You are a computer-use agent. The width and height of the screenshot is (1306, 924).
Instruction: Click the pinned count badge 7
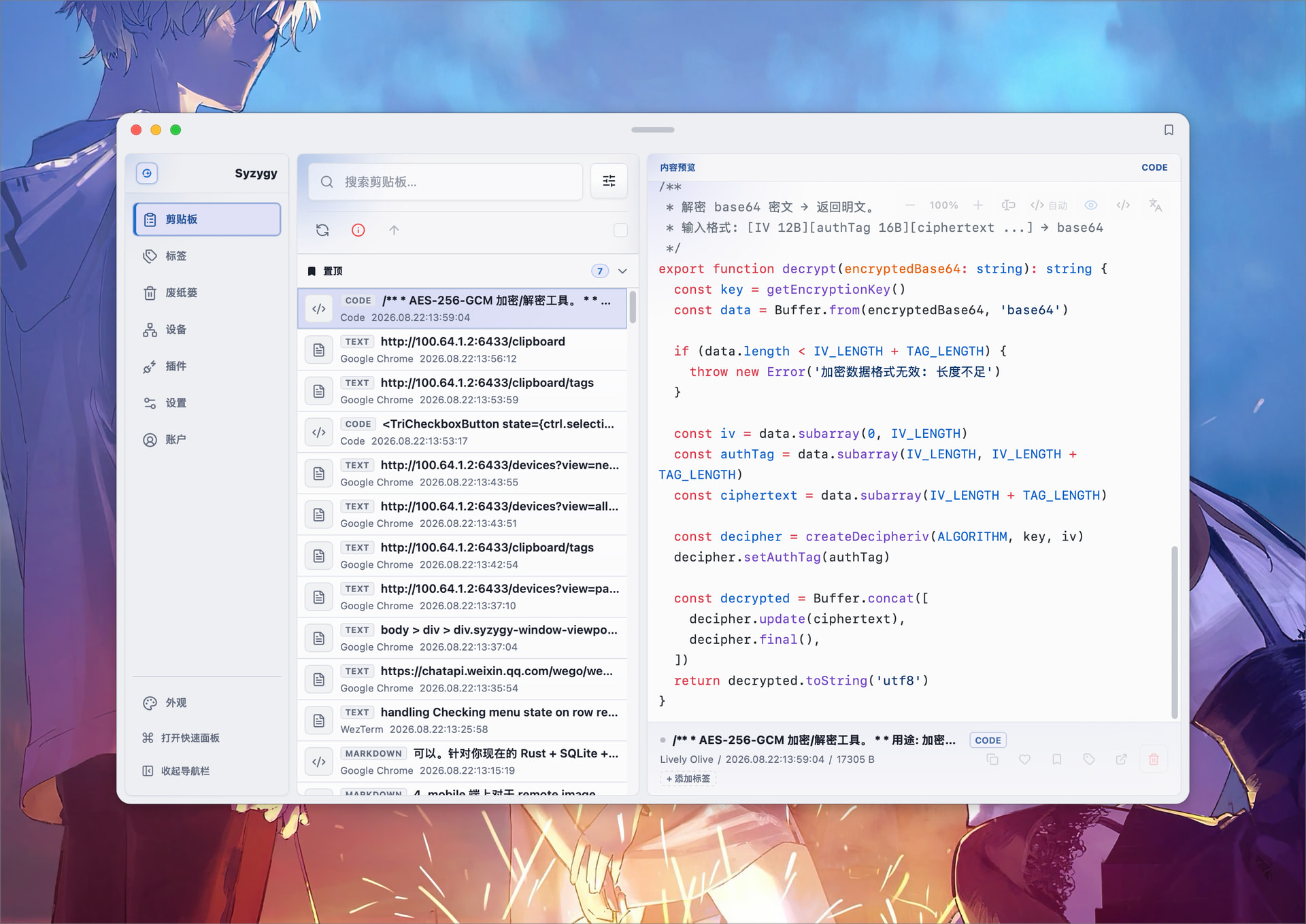coord(599,271)
